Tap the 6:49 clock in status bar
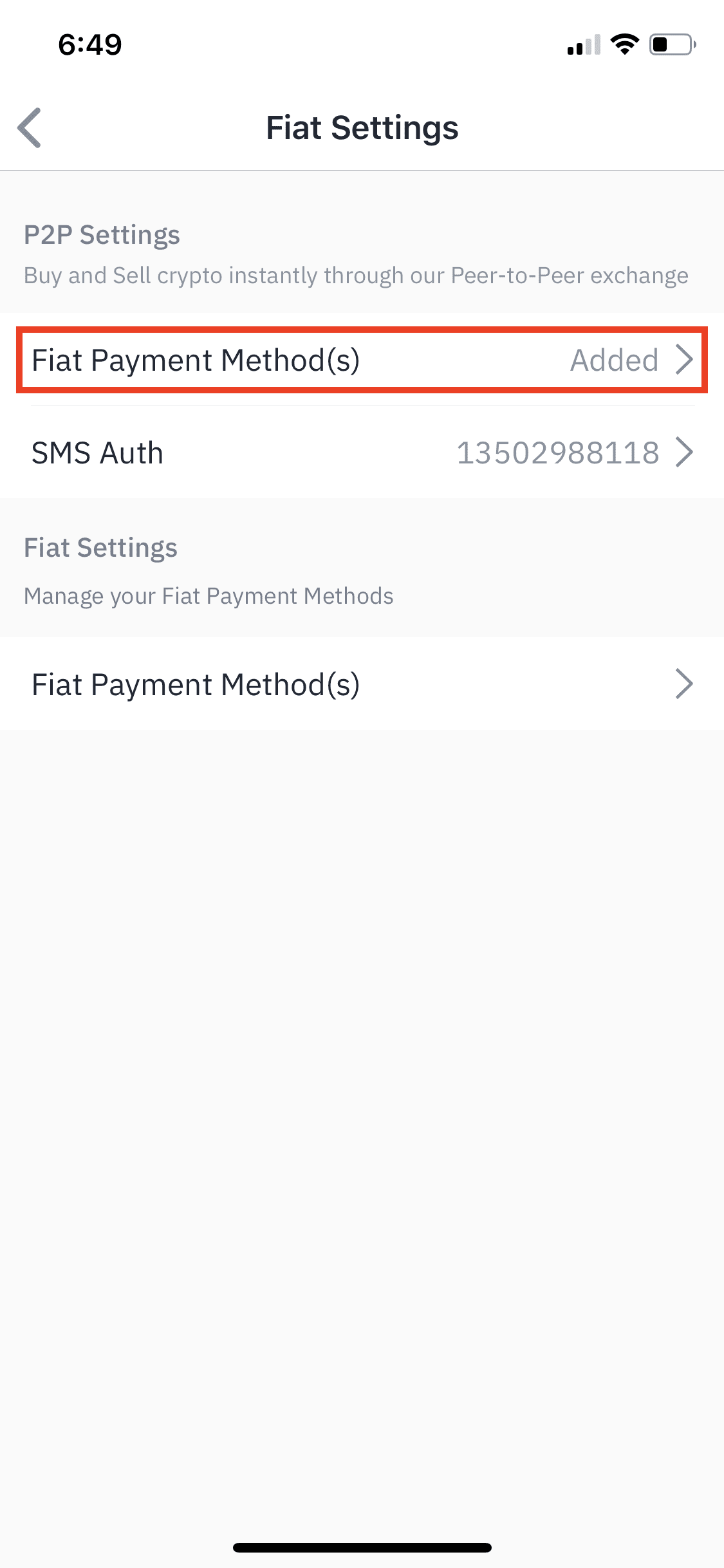This screenshot has width=724, height=1568. (x=90, y=44)
